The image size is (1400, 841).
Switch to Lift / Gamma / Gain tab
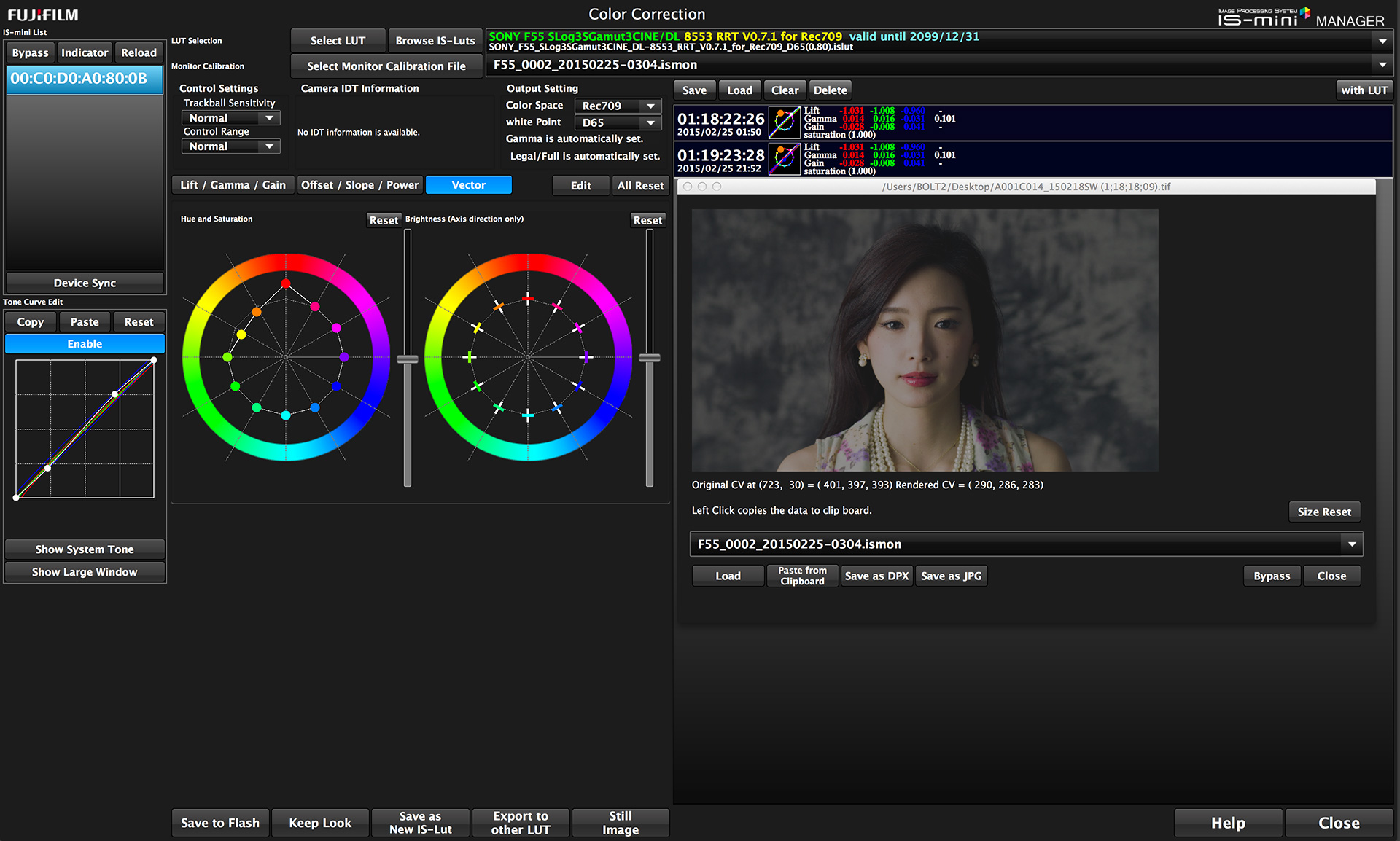pos(233,185)
